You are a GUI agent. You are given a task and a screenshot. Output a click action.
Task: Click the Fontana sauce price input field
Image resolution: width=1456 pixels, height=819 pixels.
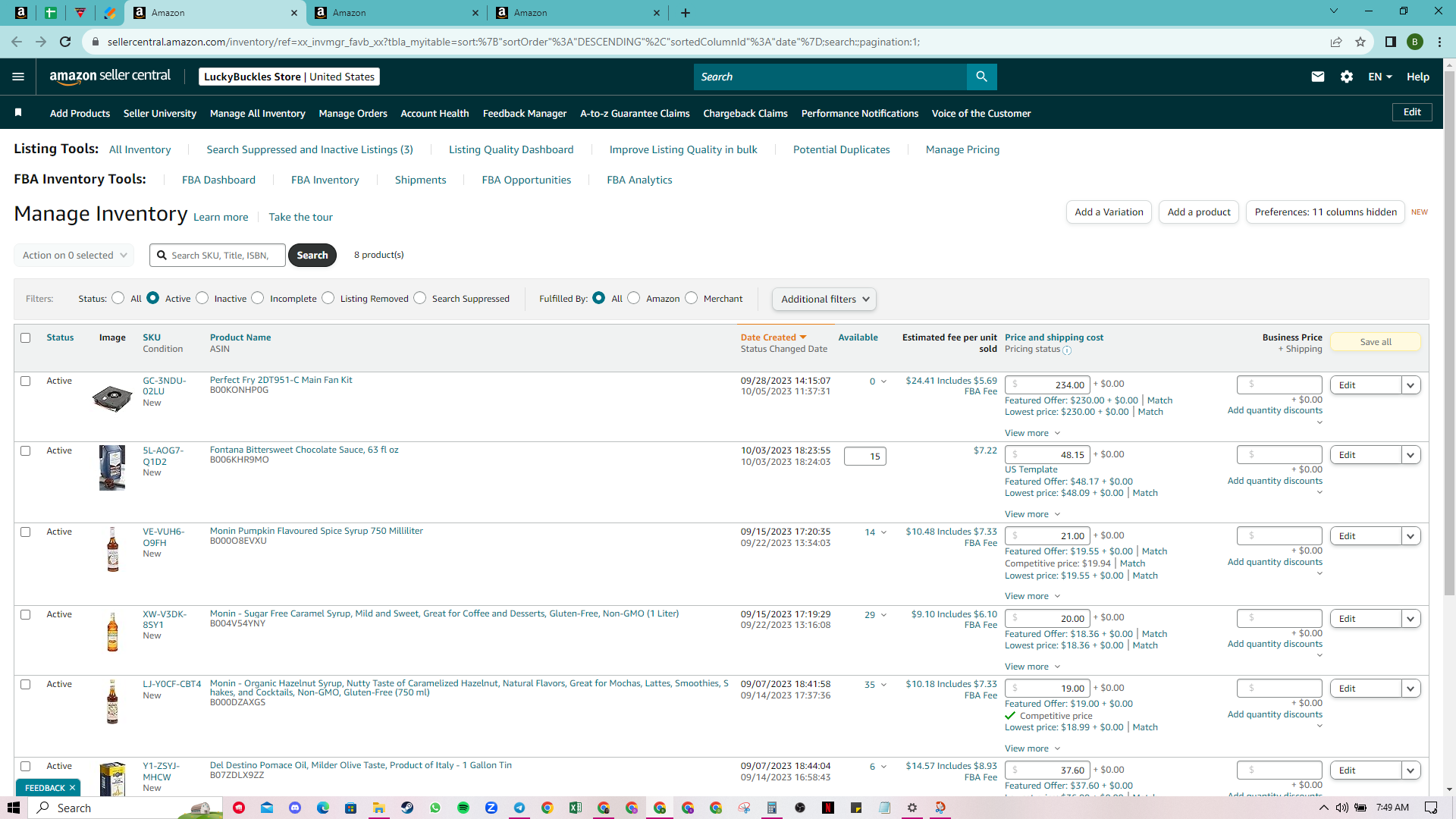[x=1047, y=455]
